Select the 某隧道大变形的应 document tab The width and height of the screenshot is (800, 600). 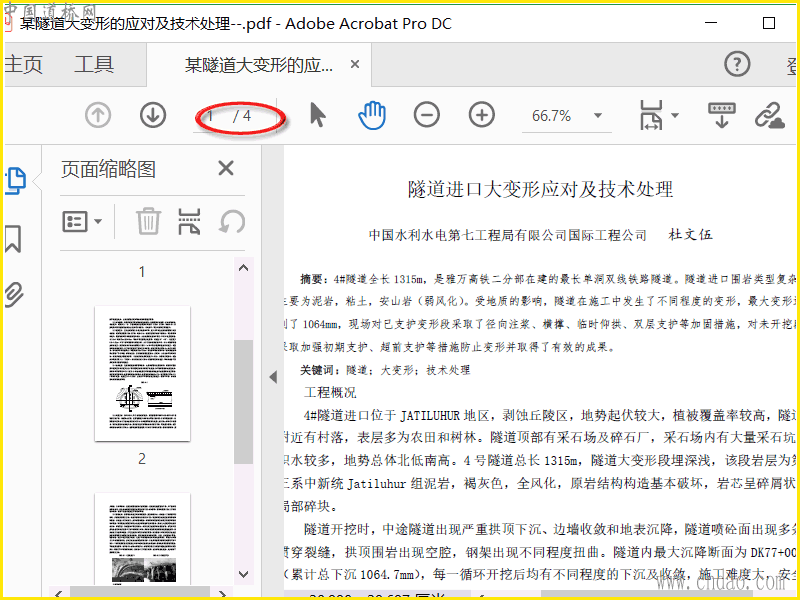259,65
